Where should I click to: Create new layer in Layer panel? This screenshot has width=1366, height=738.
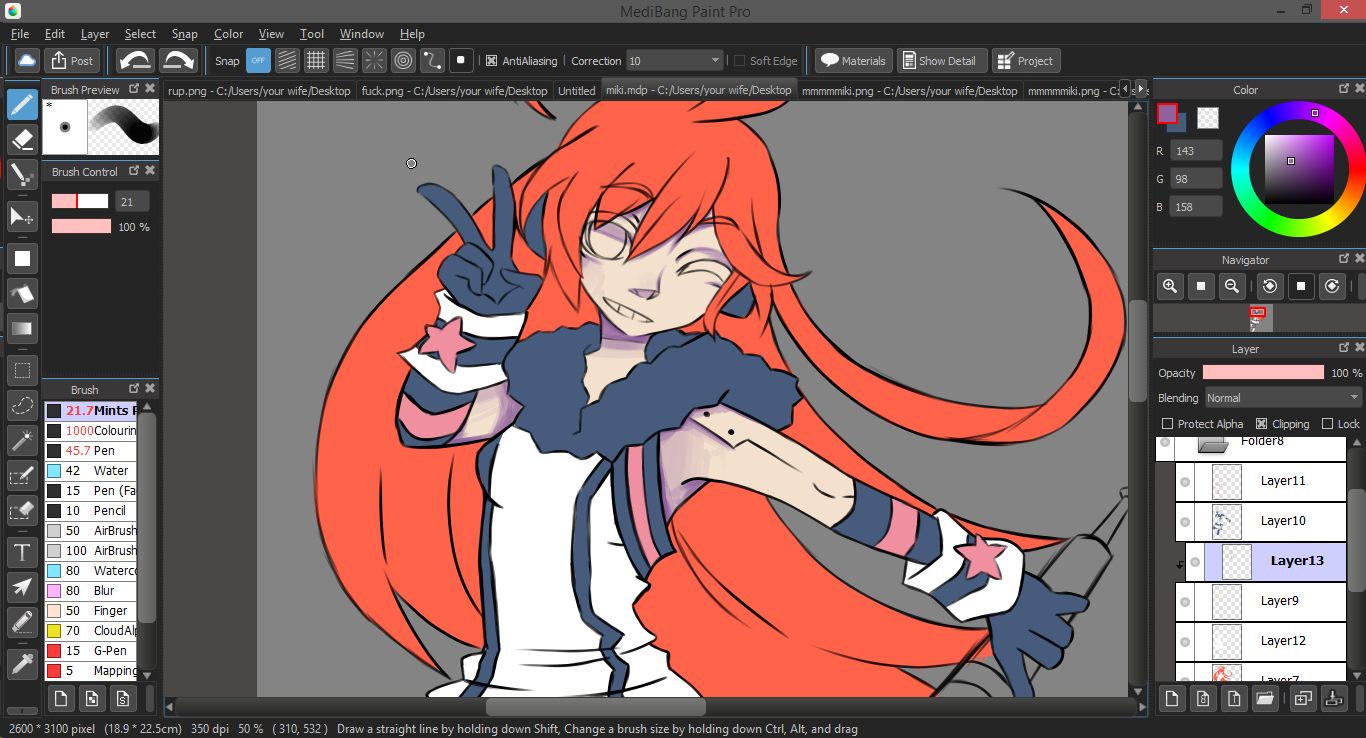[x=1172, y=697]
